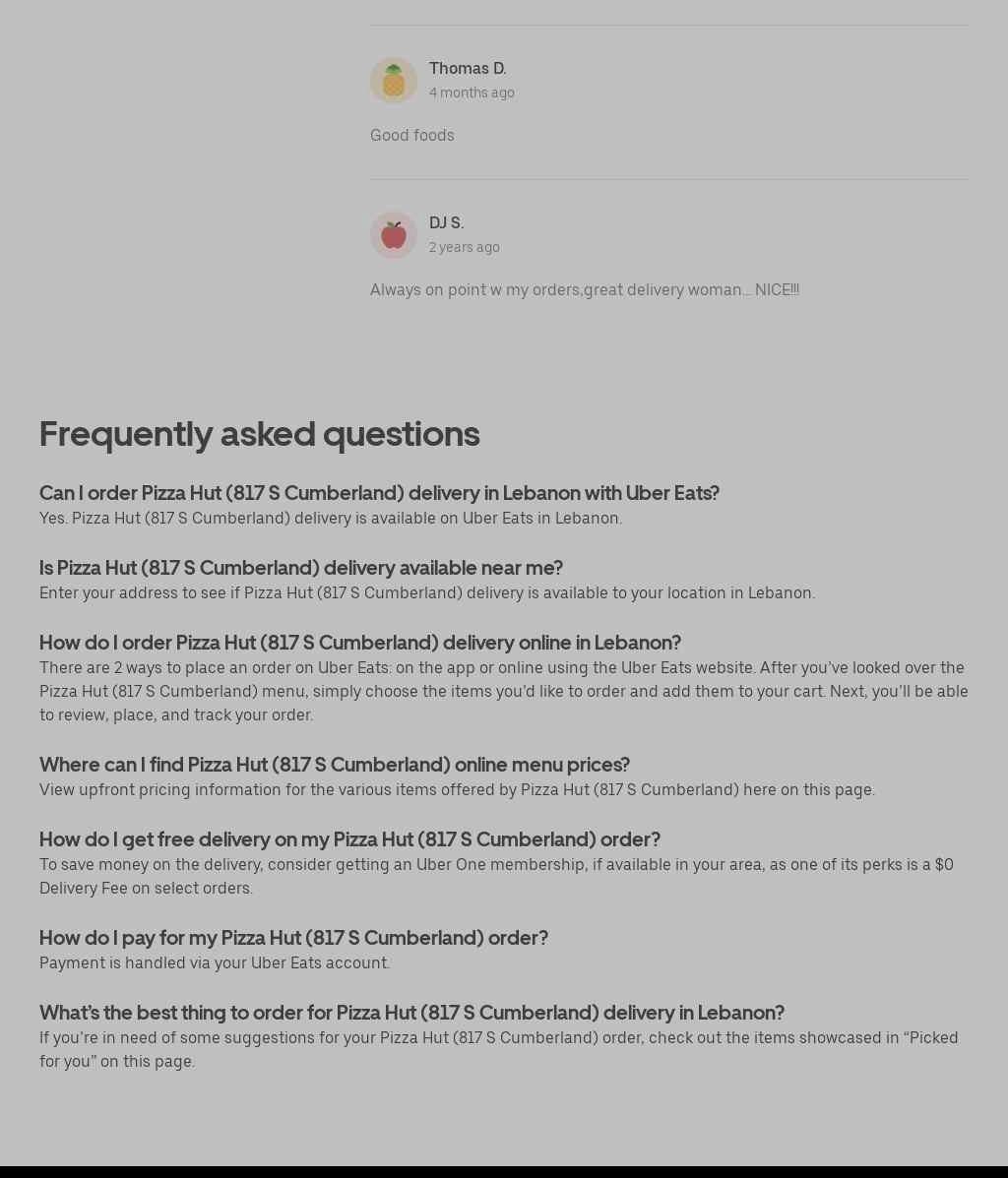The height and width of the screenshot is (1178, 1008).
Task: Open 'Can I order Pizza Hut delivery in Lebanon' question
Action: [x=379, y=492]
